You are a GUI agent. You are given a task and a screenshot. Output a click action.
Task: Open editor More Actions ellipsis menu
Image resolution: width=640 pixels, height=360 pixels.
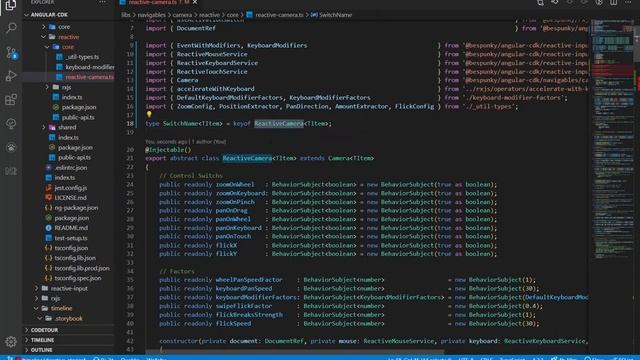point(628,2)
